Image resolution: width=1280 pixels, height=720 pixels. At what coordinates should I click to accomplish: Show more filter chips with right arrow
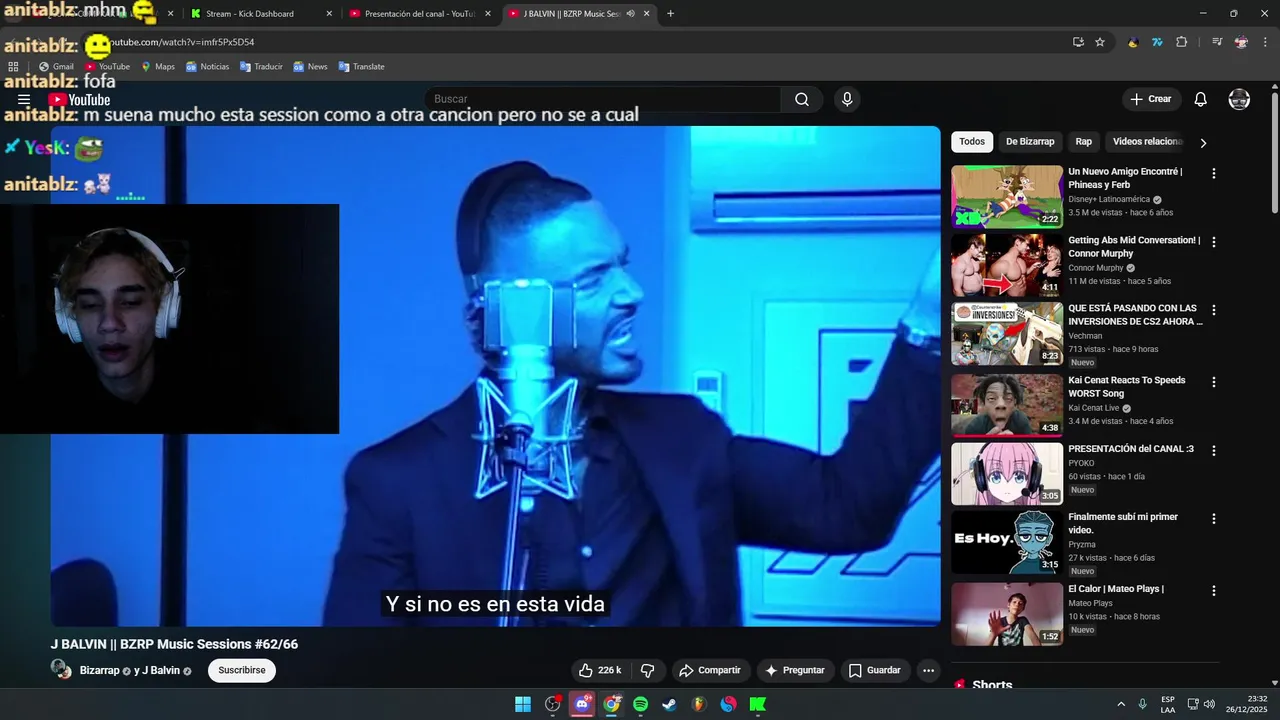click(x=1203, y=142)
